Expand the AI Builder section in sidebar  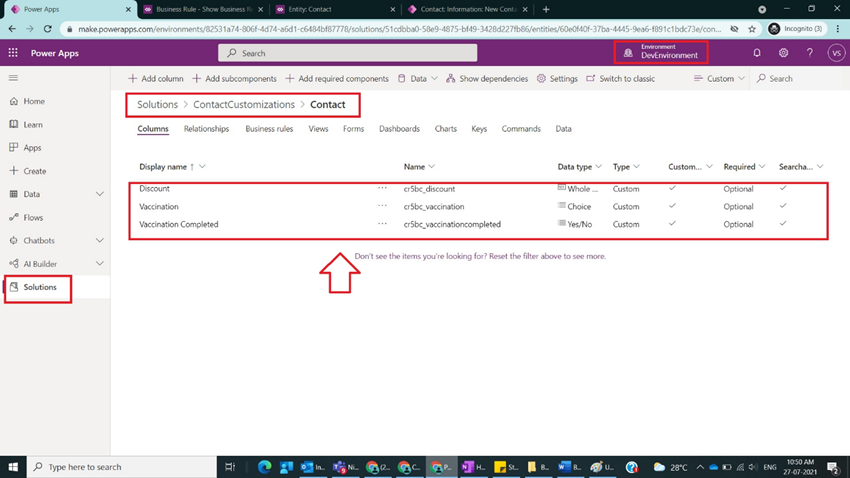100,264
